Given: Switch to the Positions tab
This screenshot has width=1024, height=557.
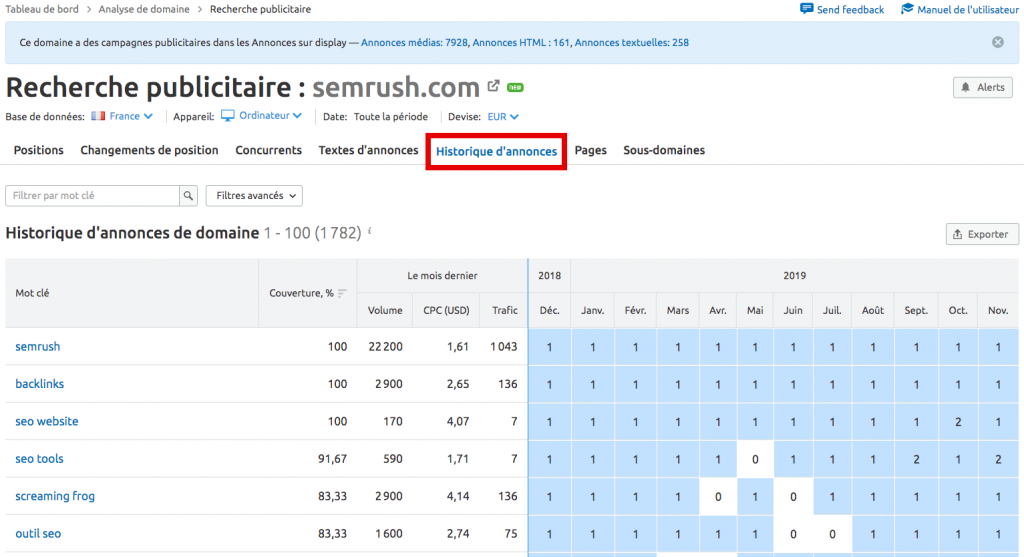Looking at the screenshot, I should coord(39,150).
